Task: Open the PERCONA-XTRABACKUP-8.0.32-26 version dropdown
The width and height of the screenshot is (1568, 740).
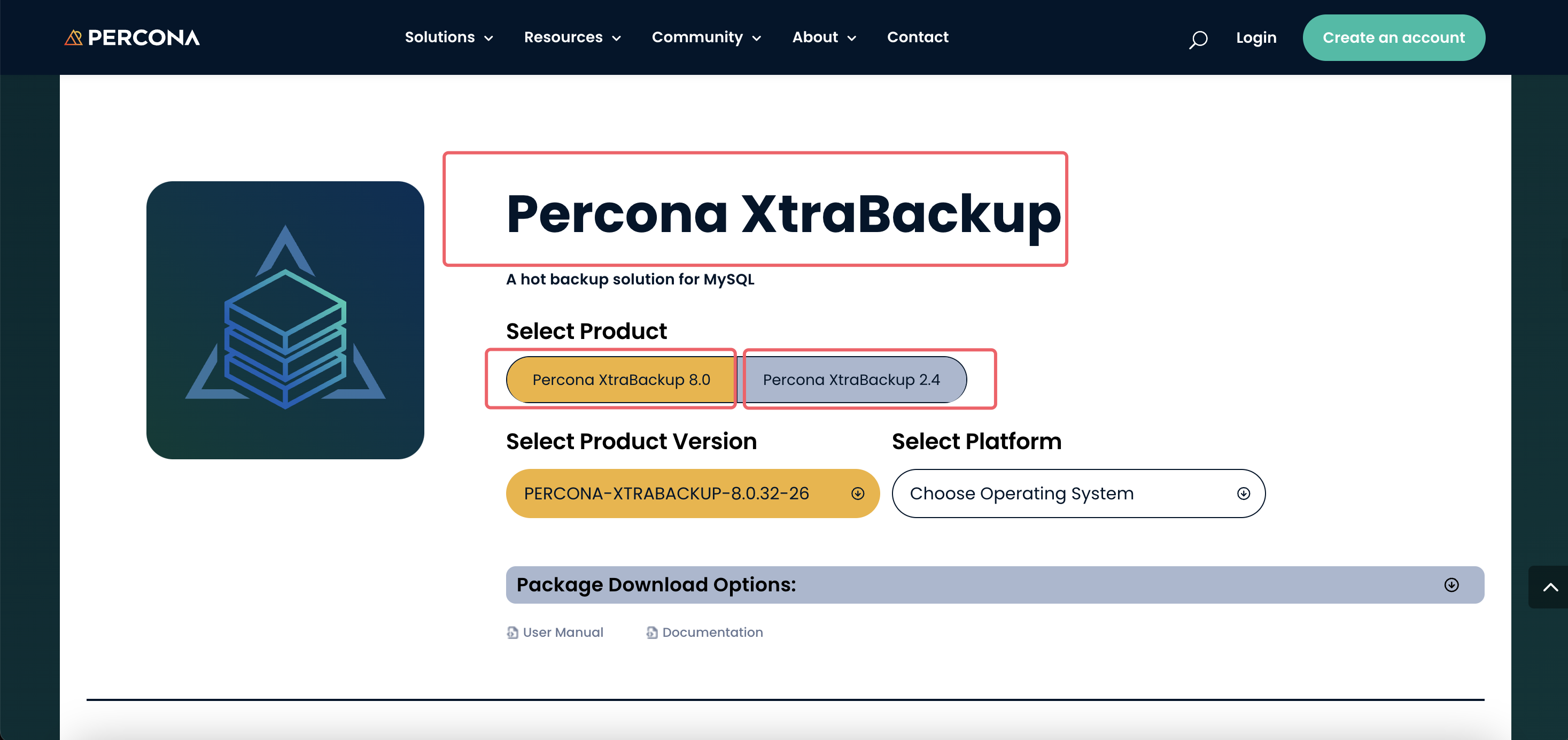Action: tap(693, 494)
